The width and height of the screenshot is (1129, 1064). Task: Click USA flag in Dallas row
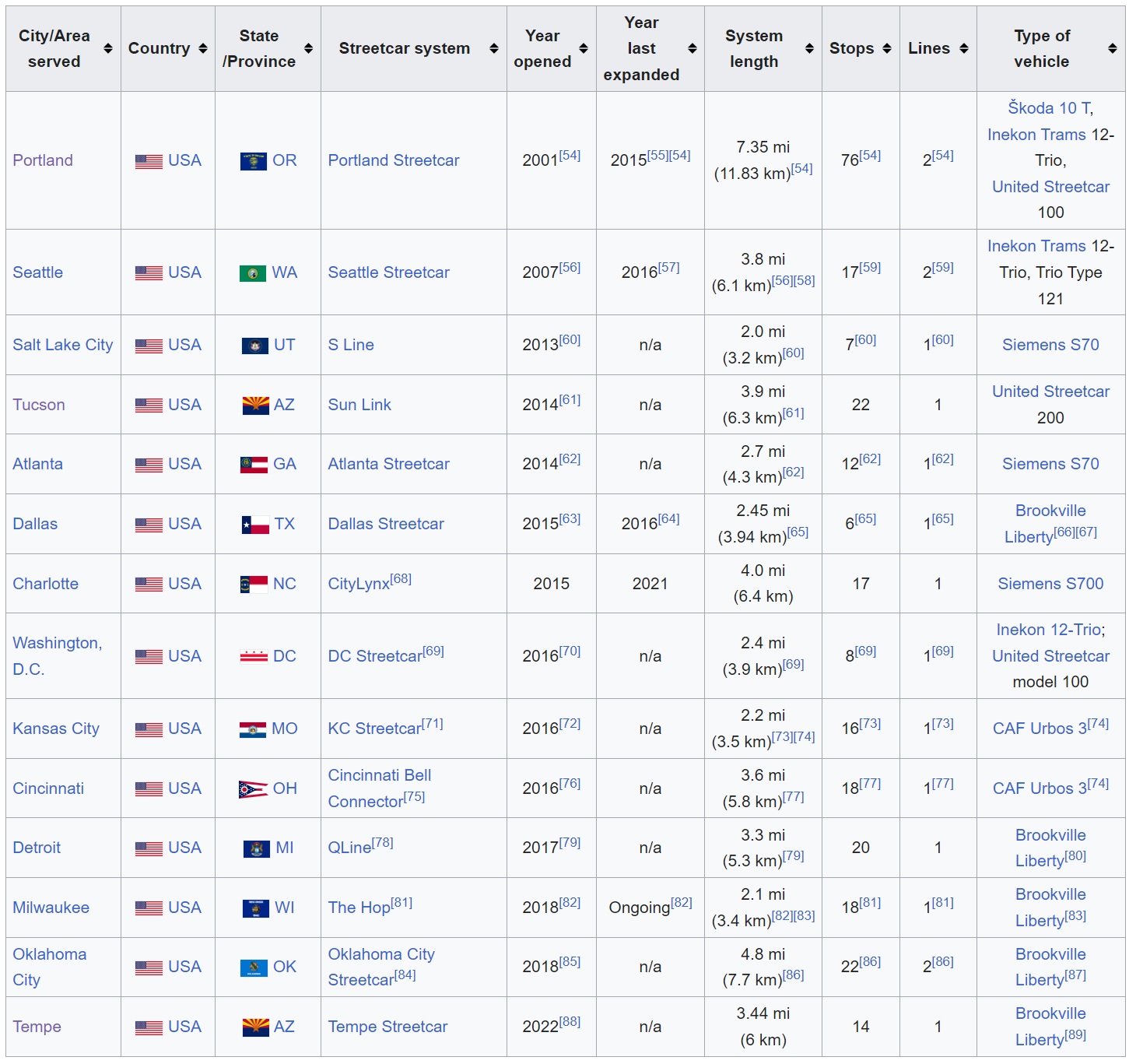tap(149, 525)
